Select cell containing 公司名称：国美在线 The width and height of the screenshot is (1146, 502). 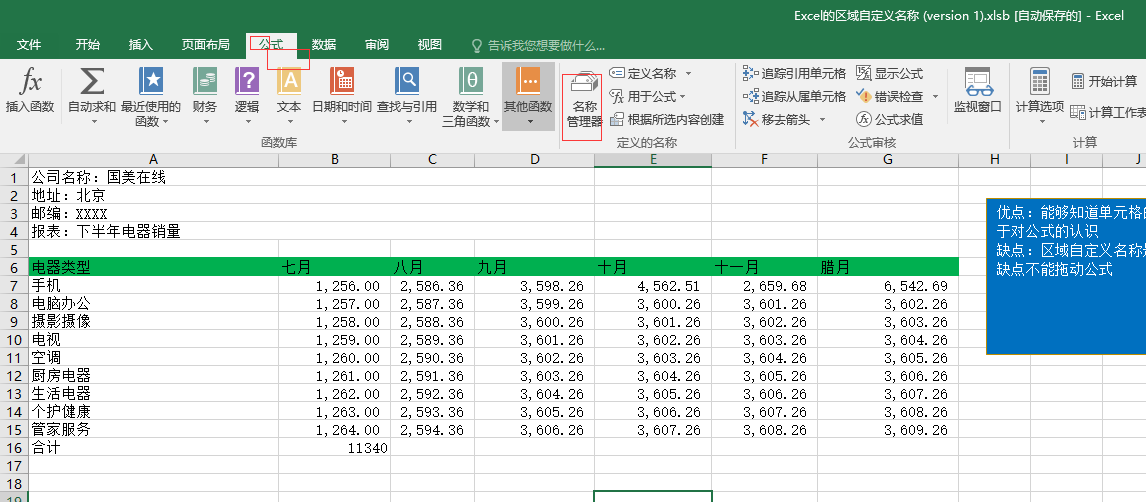click(x=153, y=177)
